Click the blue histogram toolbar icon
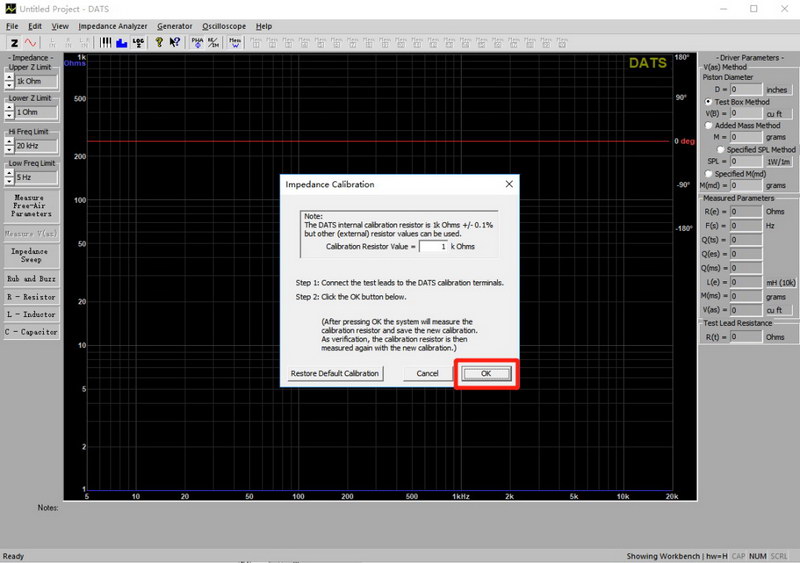This screenshot has width=800, height=563. point(122,43)
